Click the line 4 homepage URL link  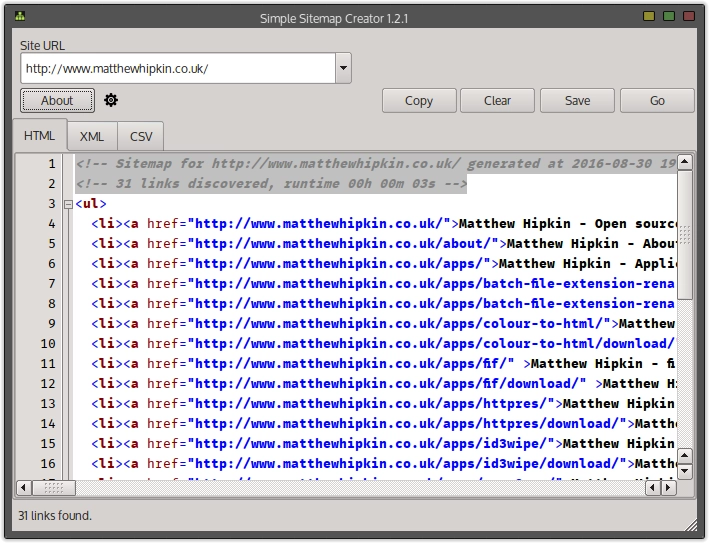tap(319, 224)
